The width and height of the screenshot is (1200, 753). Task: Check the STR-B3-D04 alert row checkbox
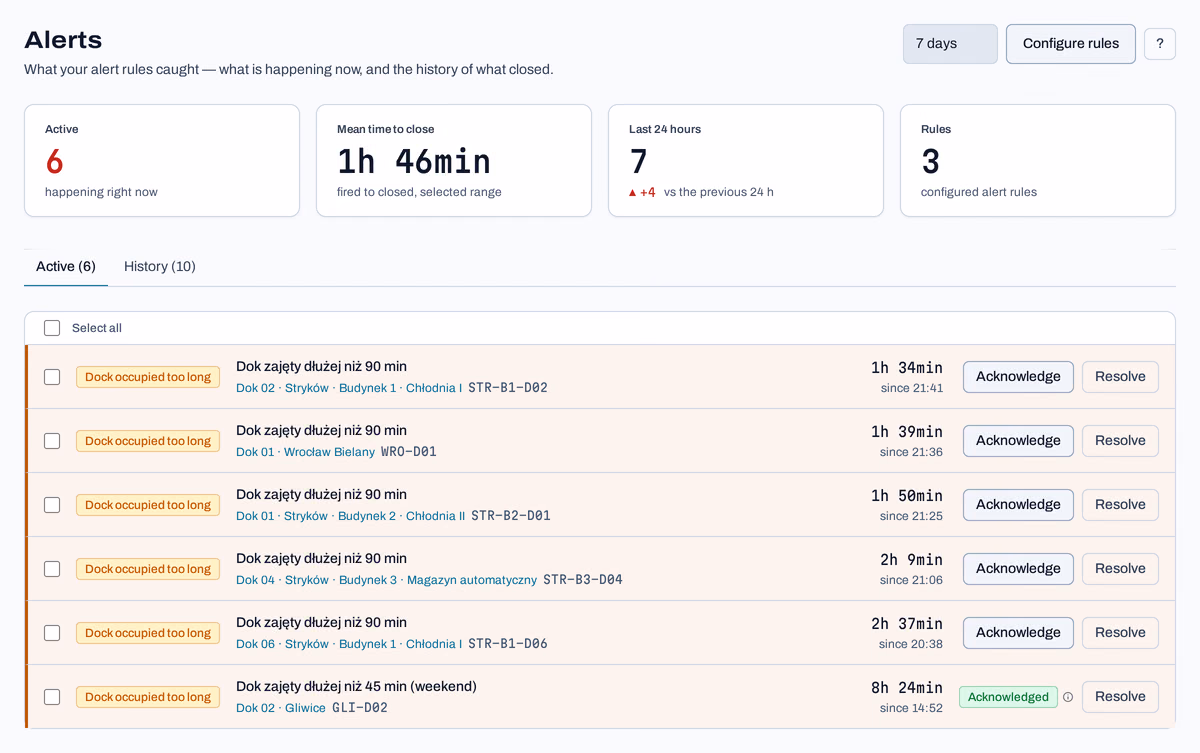pos(52,569)
